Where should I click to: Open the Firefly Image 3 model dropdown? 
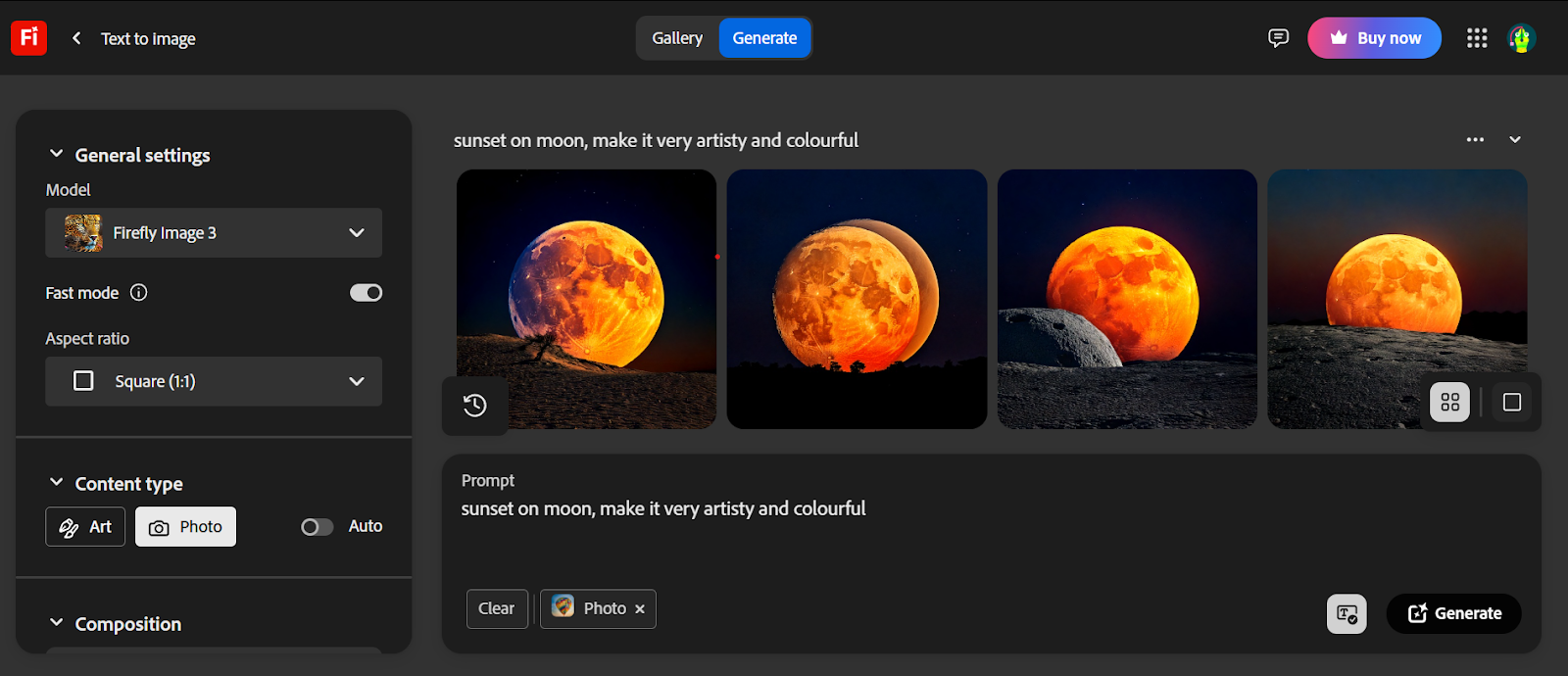[214, 233]
